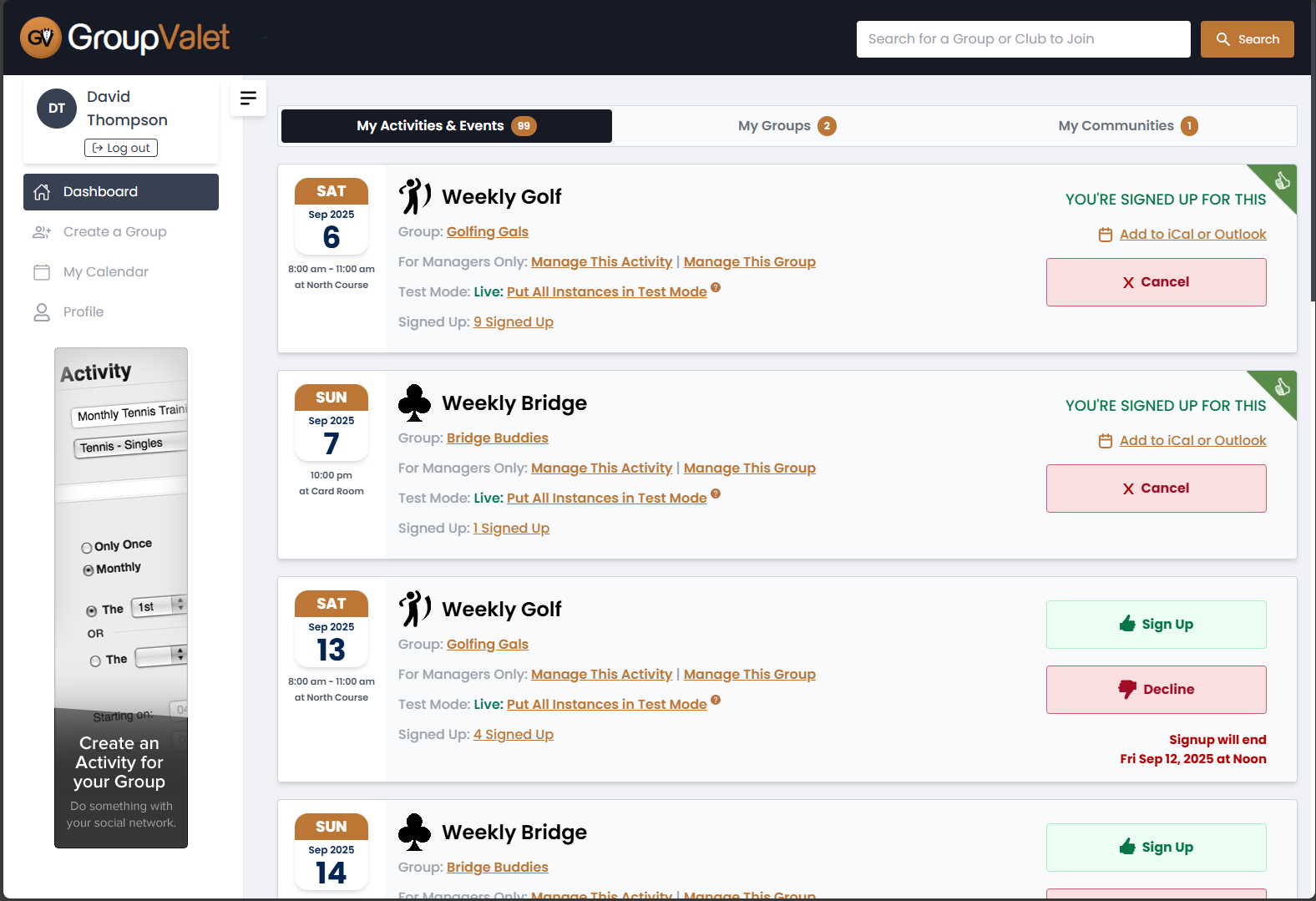
Task: Add Sep 6 golf to iCal or Outlook
Action: pos(1192,235)
